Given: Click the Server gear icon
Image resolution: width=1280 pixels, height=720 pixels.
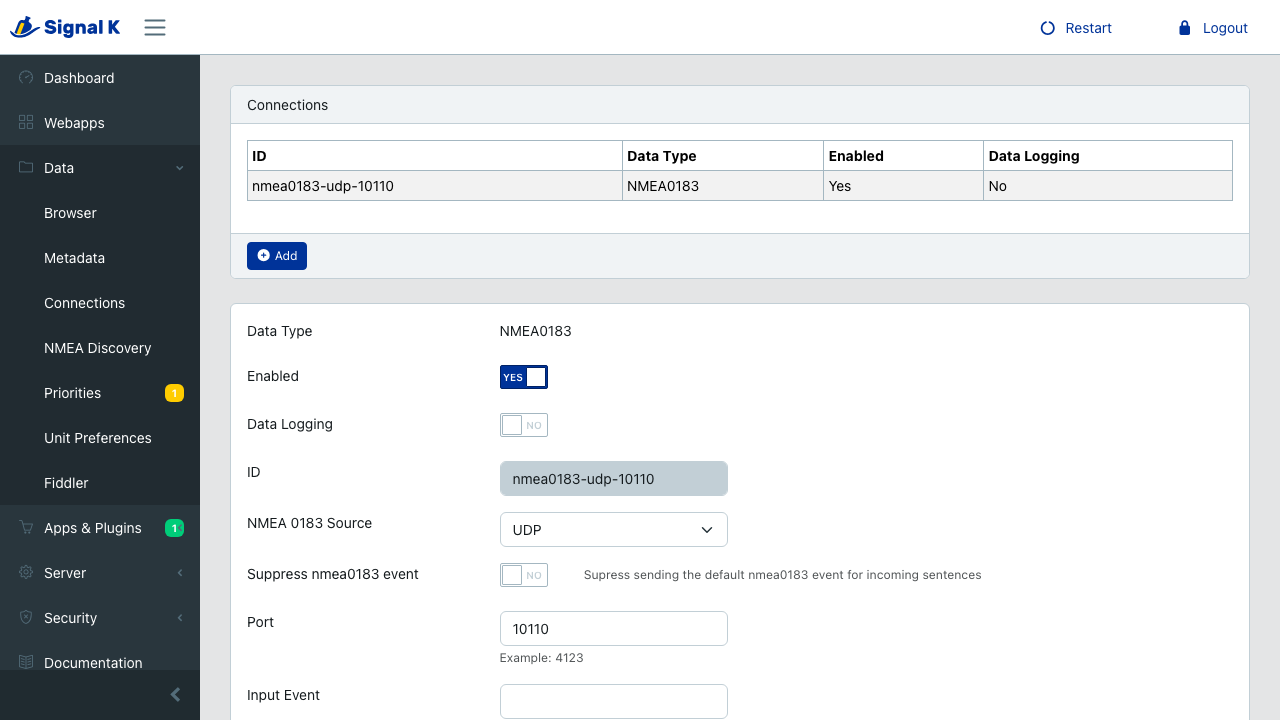Looking at the screenshot, I should (x=26, y=573).
